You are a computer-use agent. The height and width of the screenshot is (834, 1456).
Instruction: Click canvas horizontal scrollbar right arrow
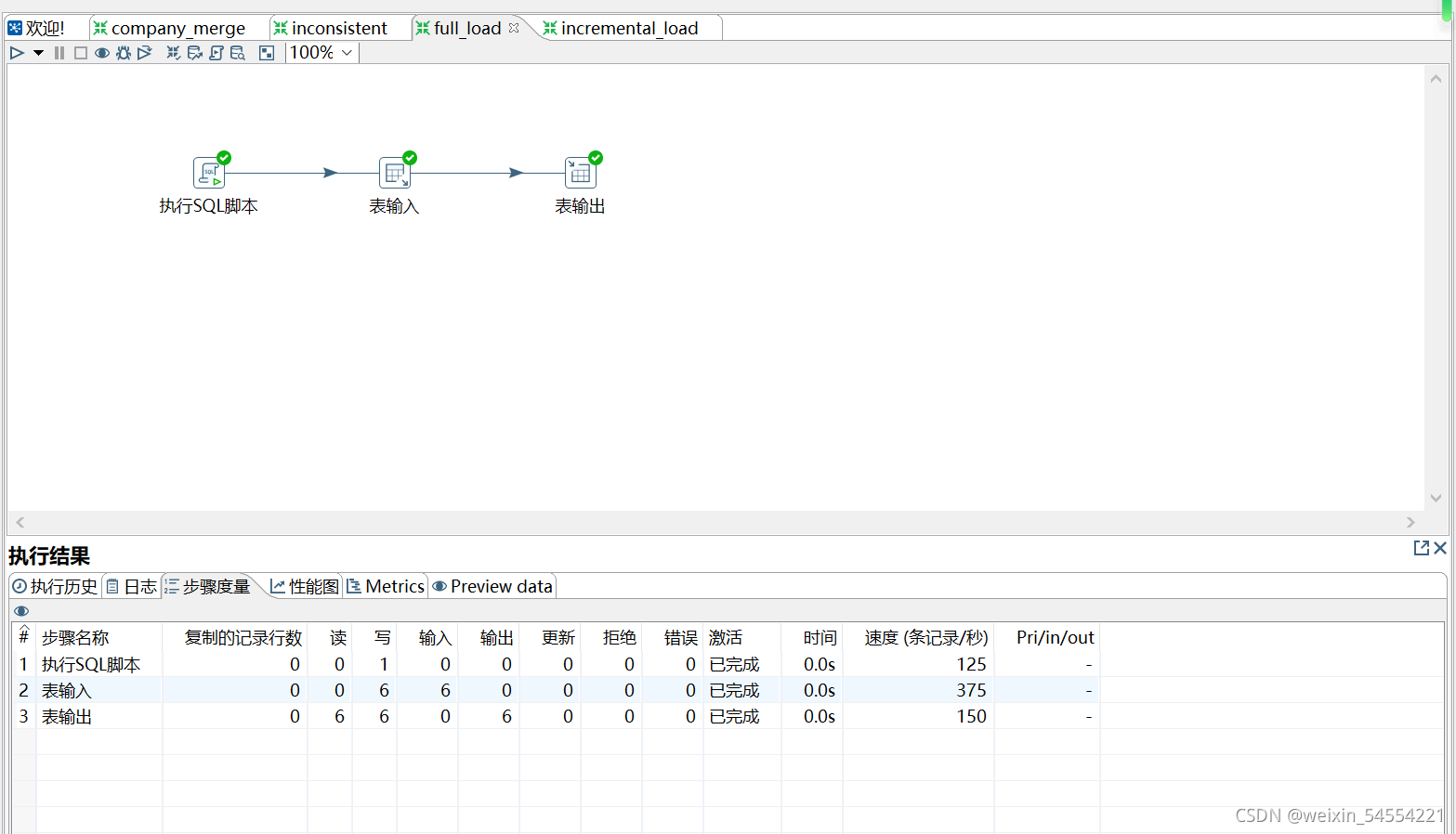click(1410, 522)
